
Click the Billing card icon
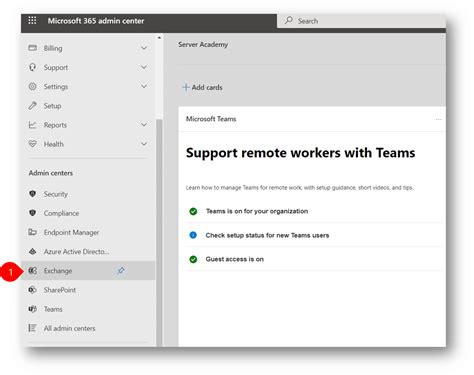pyautogui.click(x=32, y=48)
